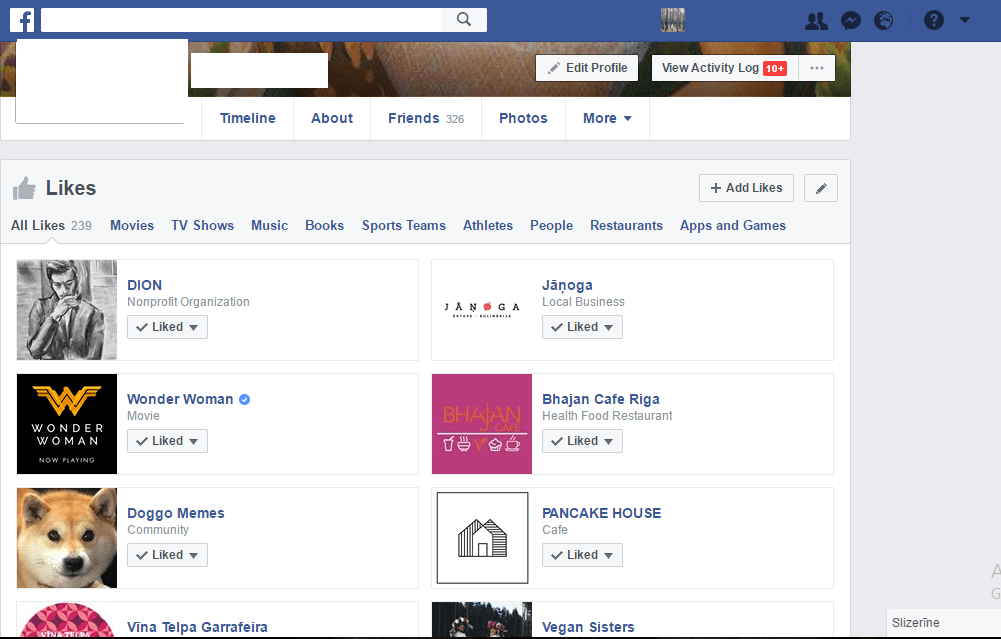Filter likes by Music
Screen dimensions: 1001x639
click(269, 225)
